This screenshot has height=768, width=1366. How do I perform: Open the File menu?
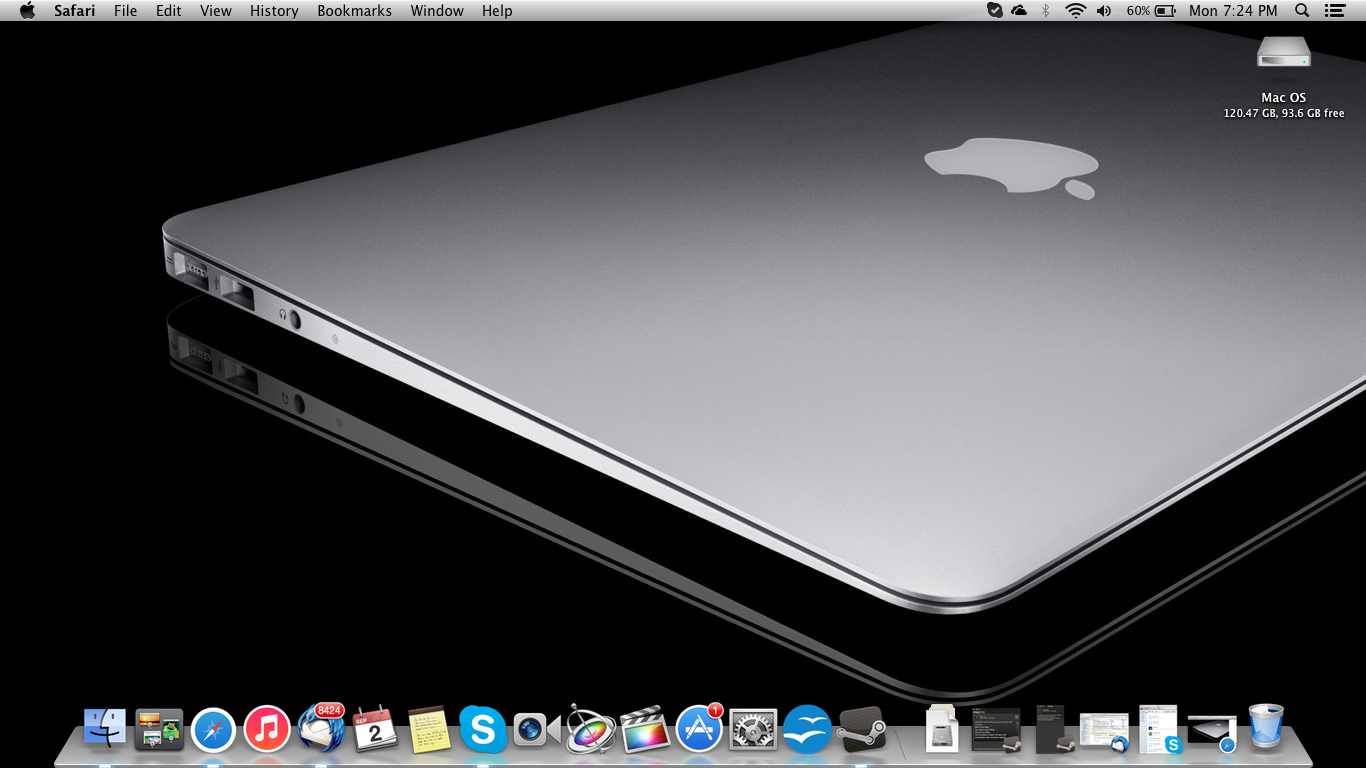126,11
